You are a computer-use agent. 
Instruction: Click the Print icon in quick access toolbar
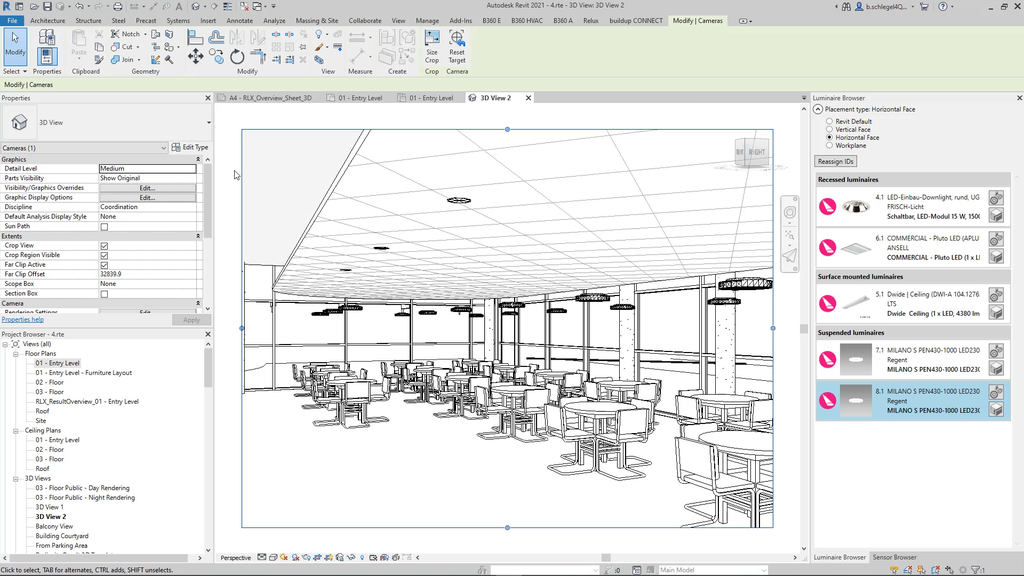click(x=118, y=6)
